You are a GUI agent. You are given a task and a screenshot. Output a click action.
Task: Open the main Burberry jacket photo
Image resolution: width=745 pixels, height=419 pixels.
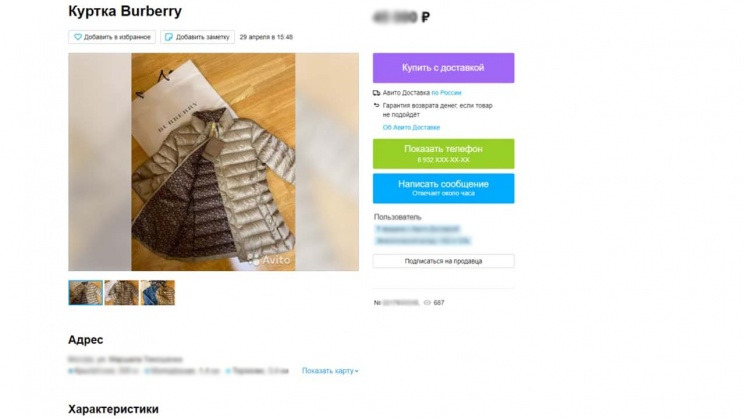(213, 162)
